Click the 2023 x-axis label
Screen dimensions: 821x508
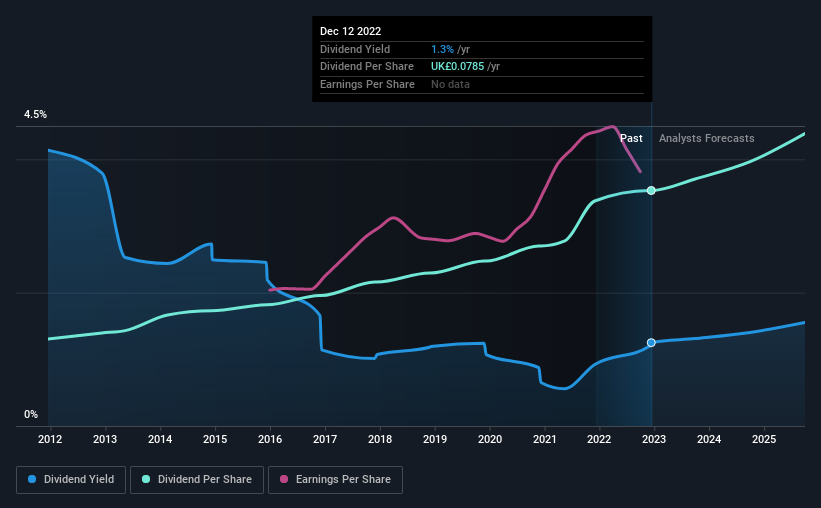point(654,439)
